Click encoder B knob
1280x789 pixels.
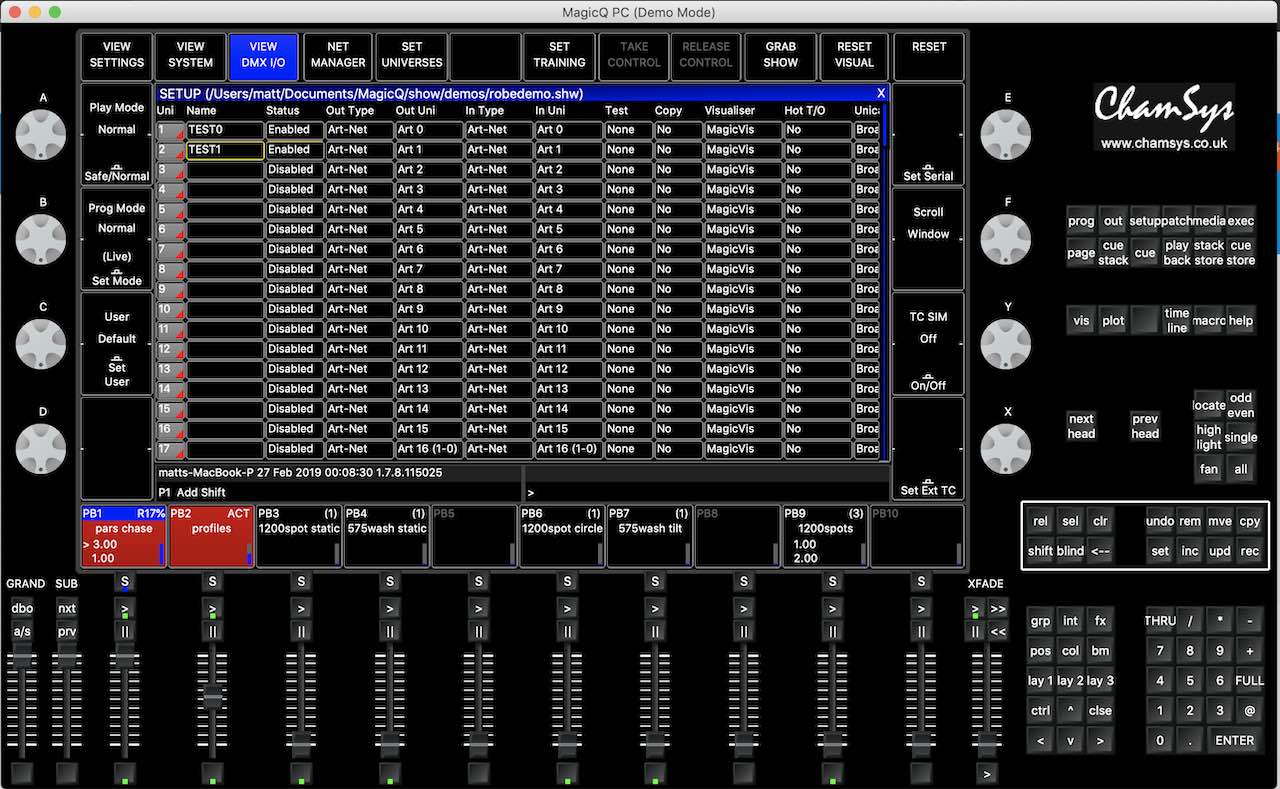pos(42,238)
